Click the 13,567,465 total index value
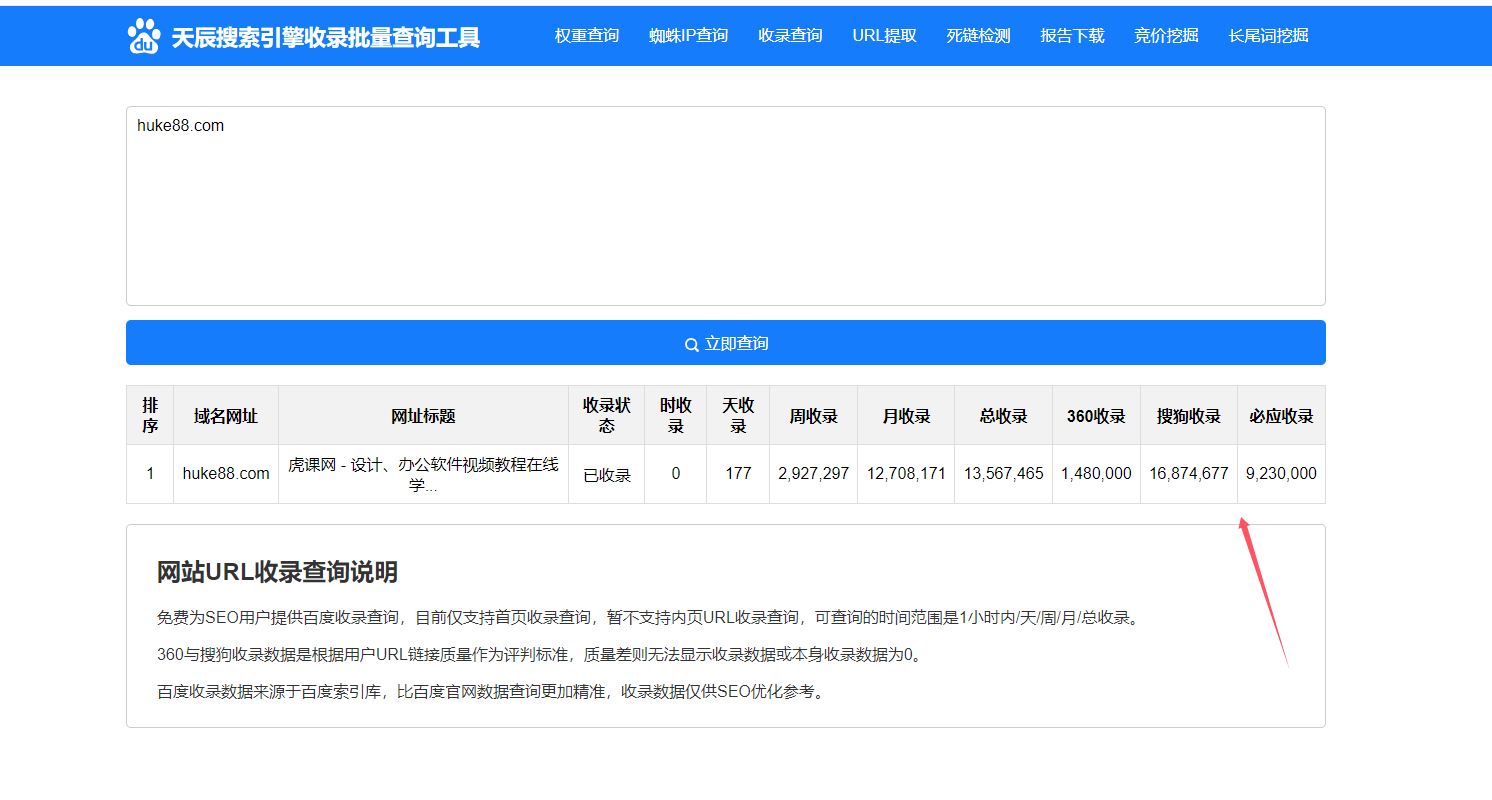This screenshot has width=1492, height=800. (x=1004, y=474)
